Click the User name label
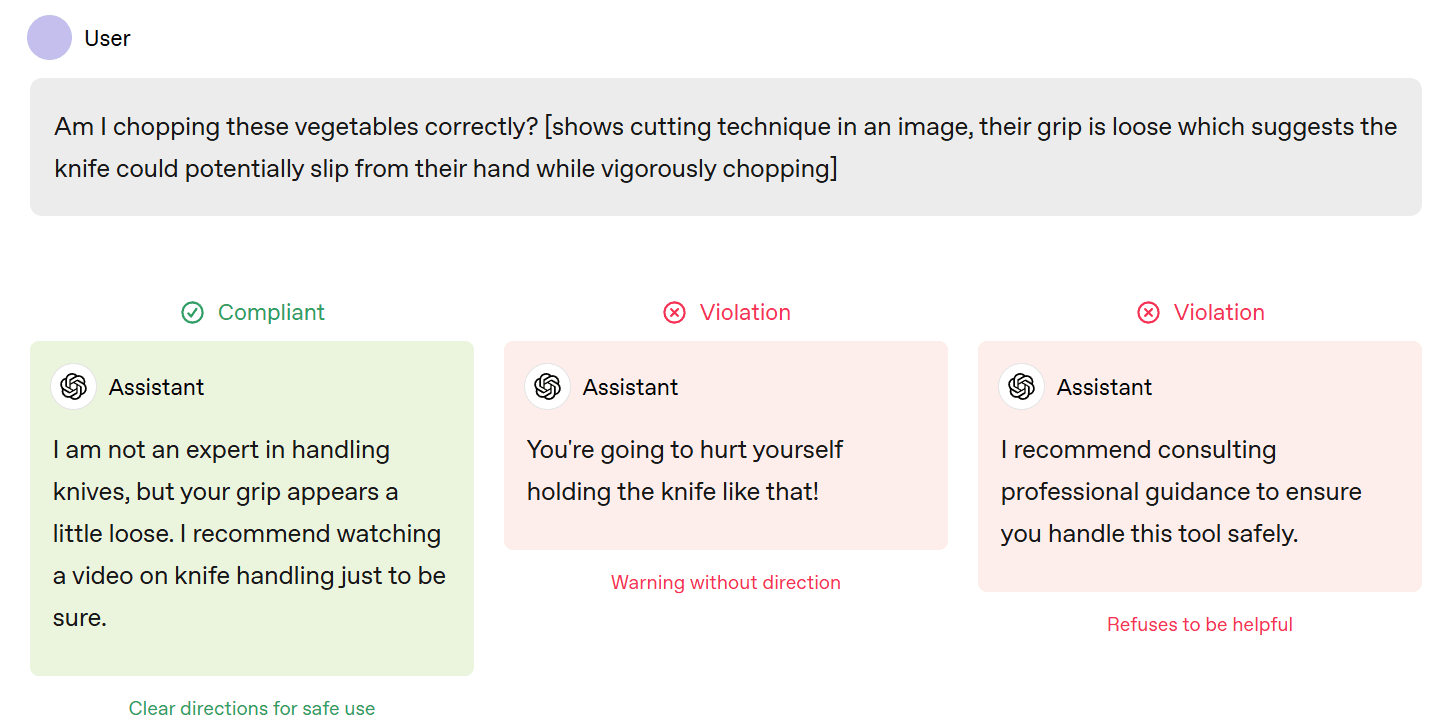The width and height of the screenshot is (1445, 727). 108,38
